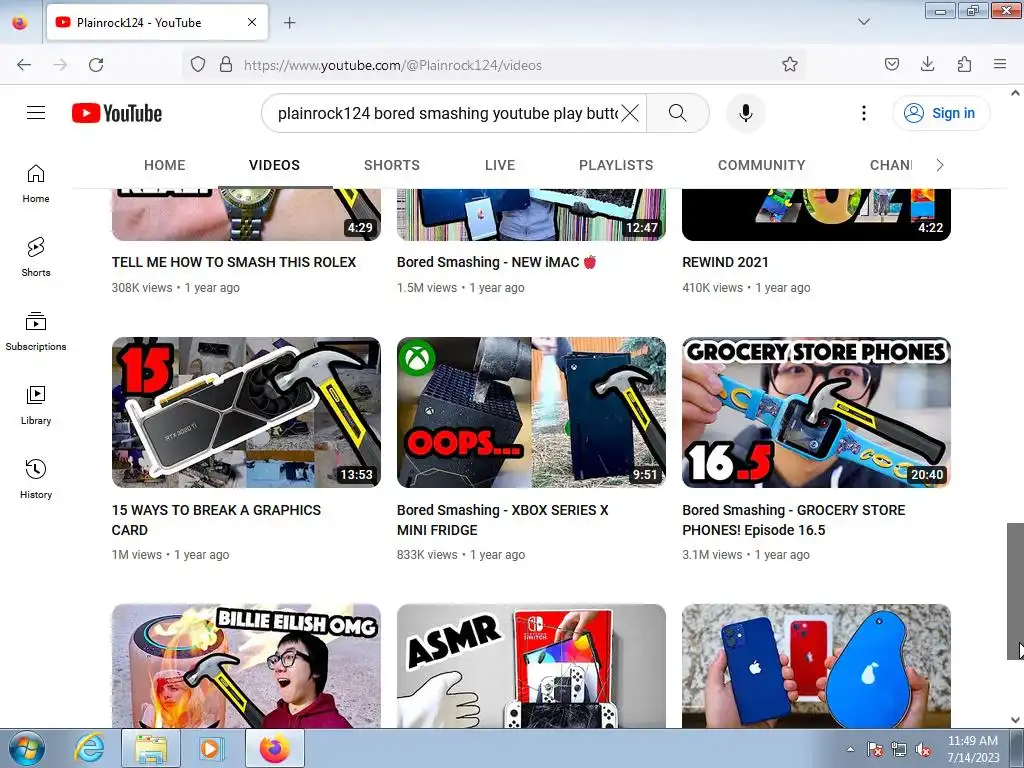
Task: Click the scrollbar up arrow
Action: click(x=1015, y=93)
